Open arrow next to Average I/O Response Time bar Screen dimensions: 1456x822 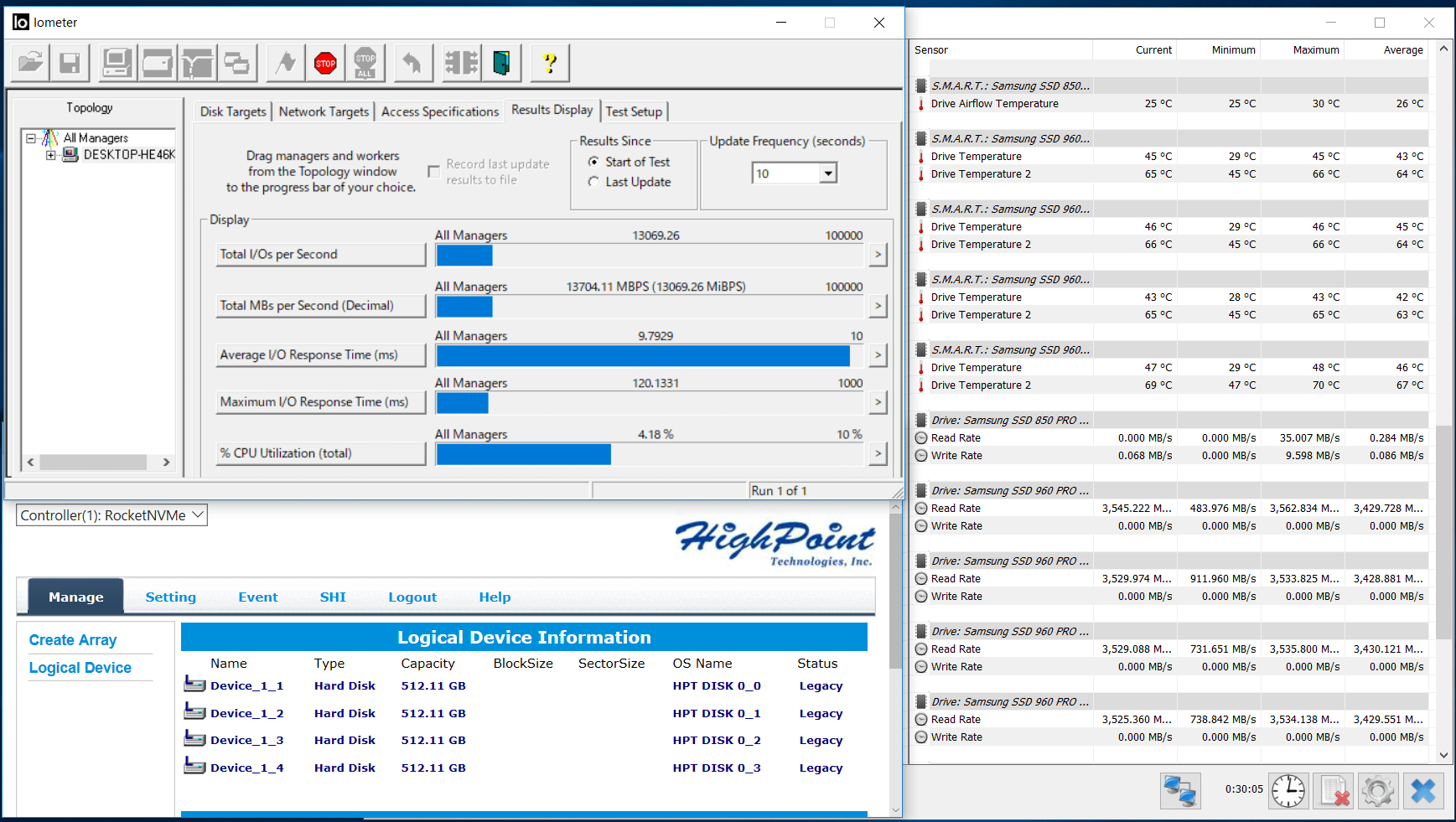(x=878, y=355)
